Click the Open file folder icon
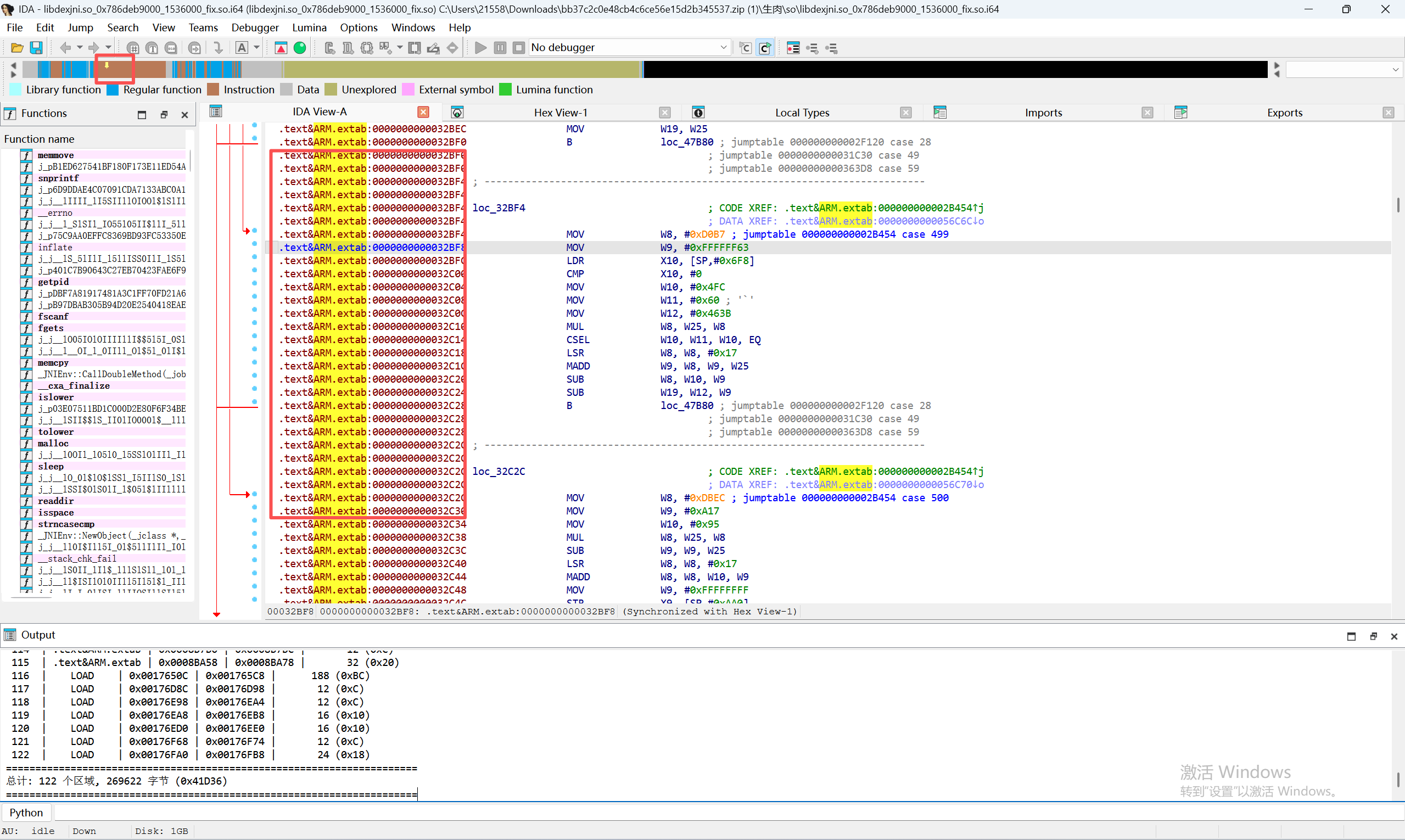Image resolution: width=1405 pixels, height=840 pixels. [17, 48]
